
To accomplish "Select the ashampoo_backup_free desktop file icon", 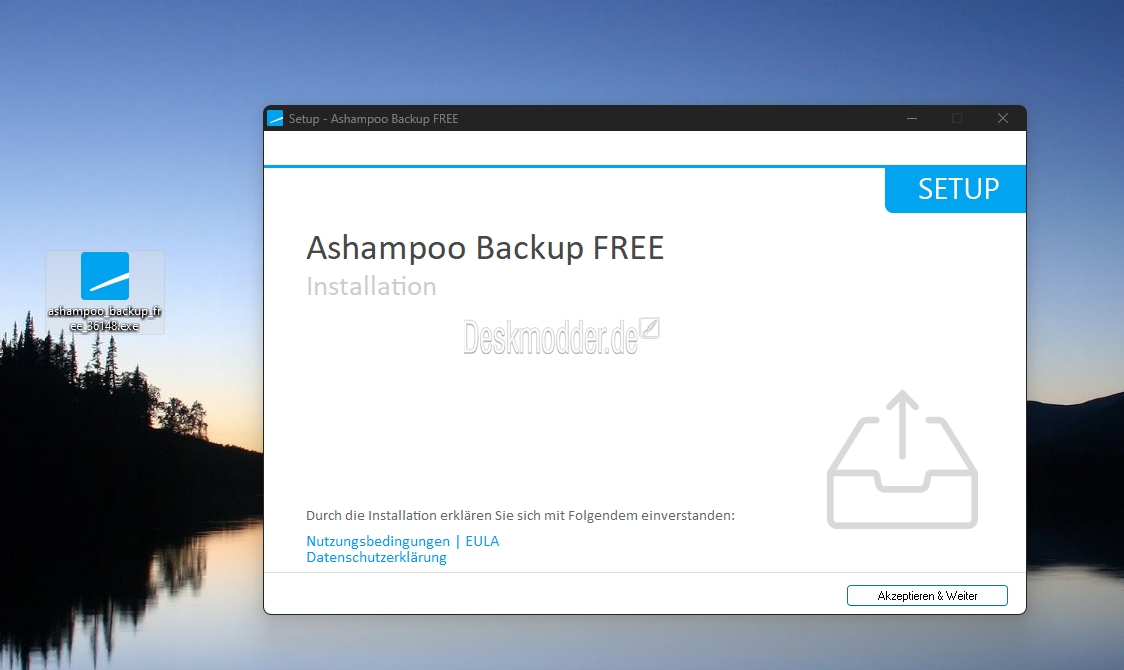I will coord(105,292).
